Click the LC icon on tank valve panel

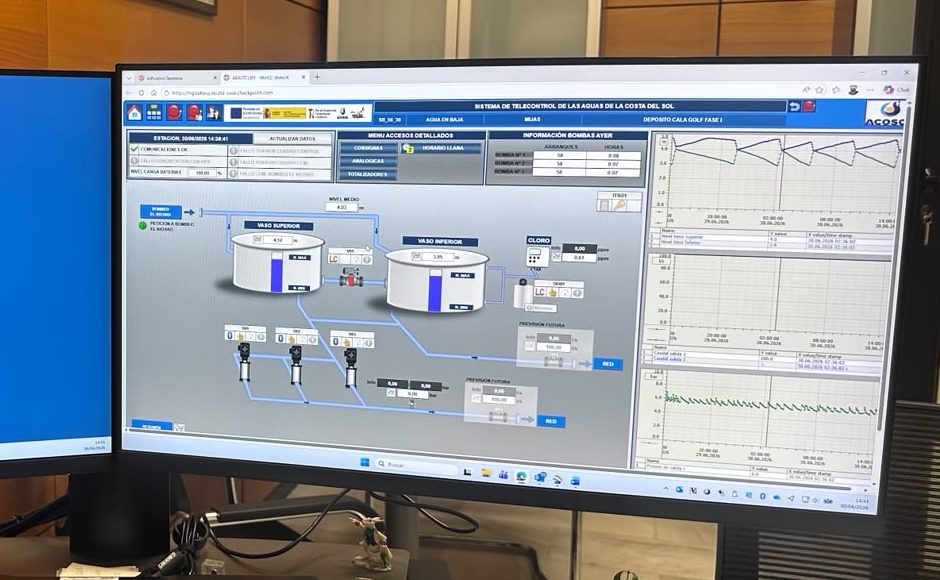click(334, 260)
